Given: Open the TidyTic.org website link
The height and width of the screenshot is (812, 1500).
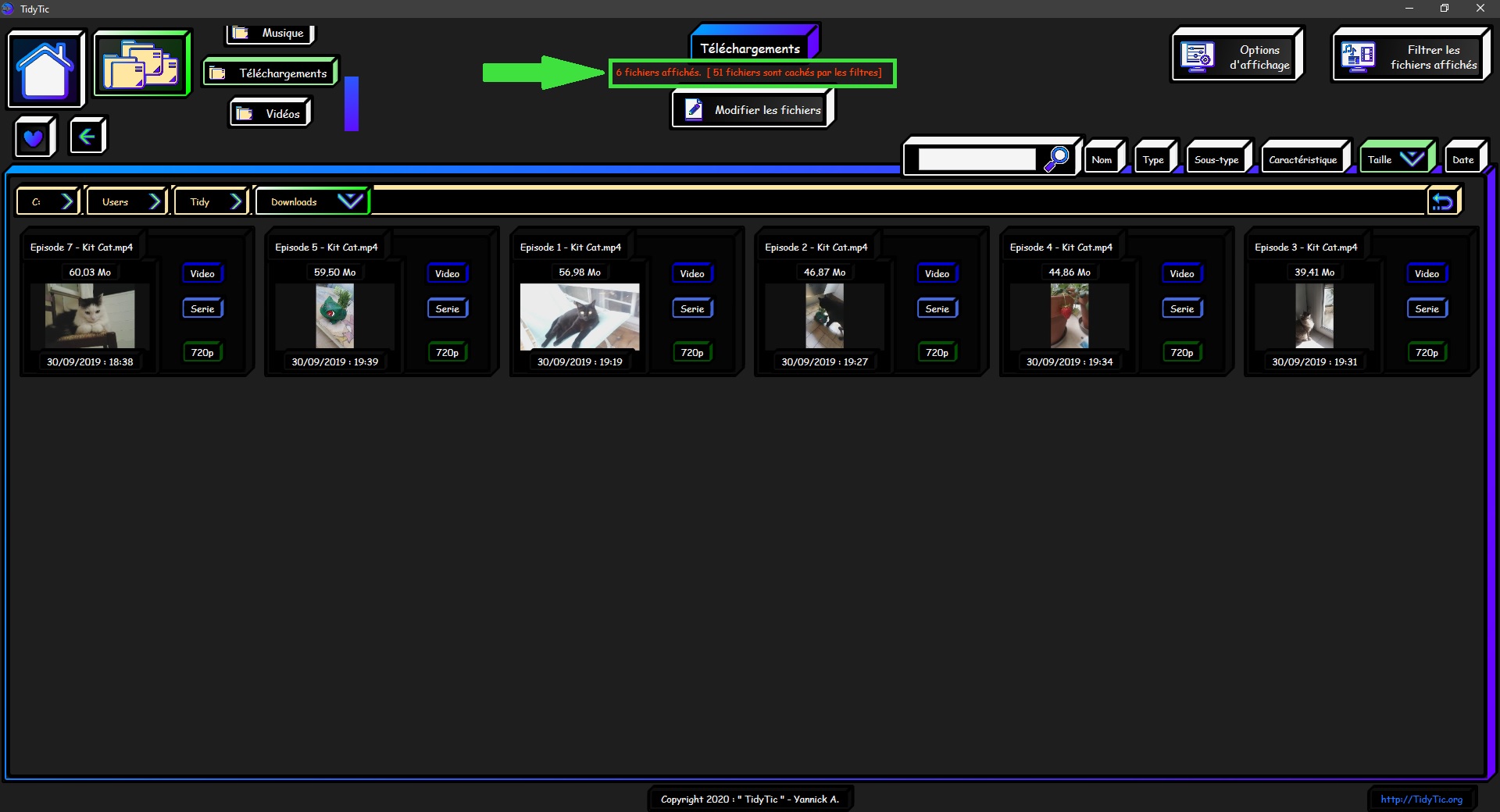Looking at the screenshot, I should coord(1420,799).
